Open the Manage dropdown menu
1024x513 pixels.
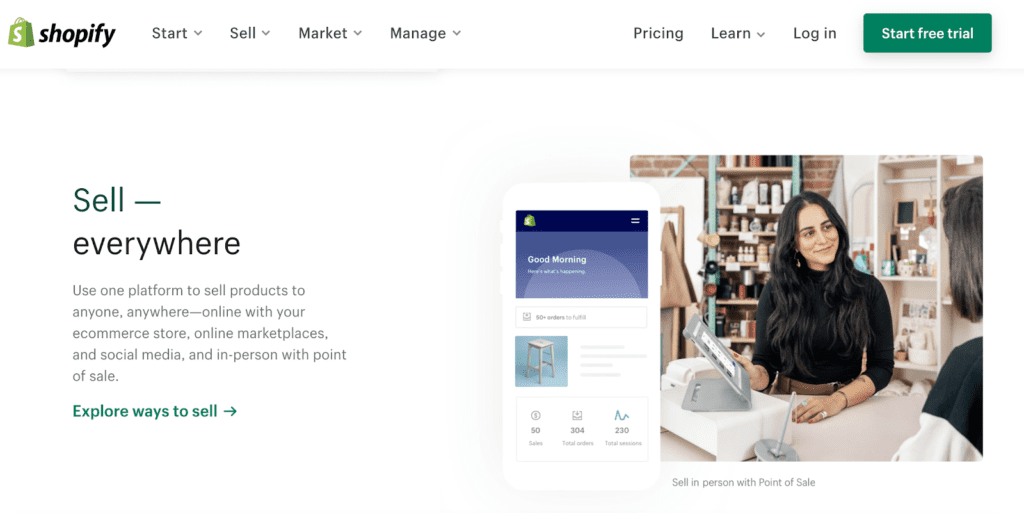point(425,33)
